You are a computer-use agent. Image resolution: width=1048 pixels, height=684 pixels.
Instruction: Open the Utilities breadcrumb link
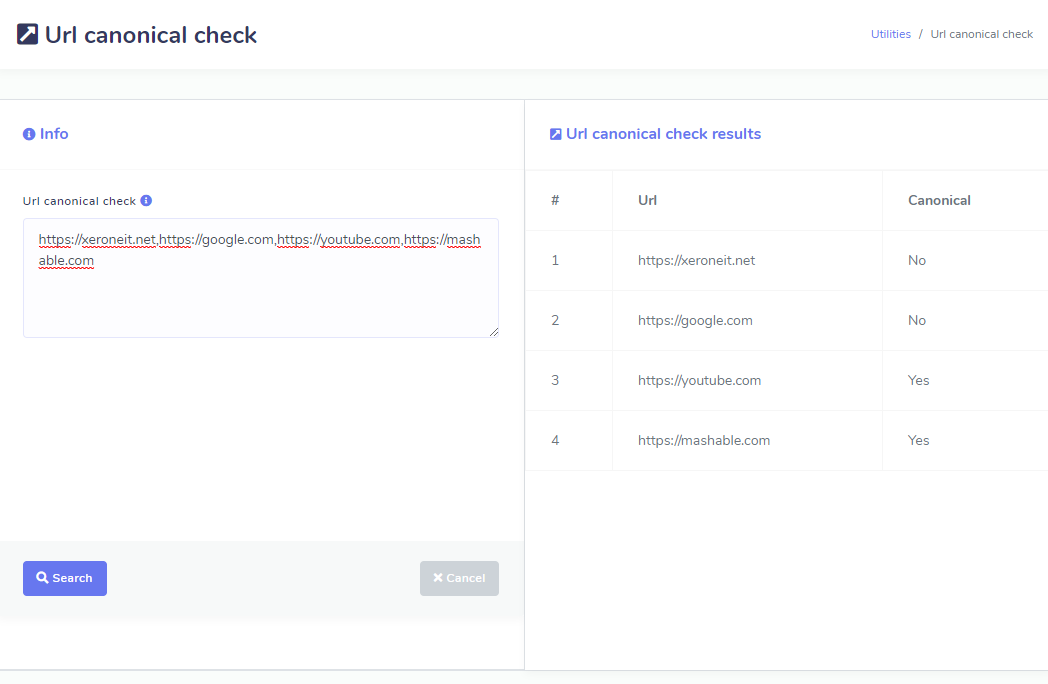point(890,34)
